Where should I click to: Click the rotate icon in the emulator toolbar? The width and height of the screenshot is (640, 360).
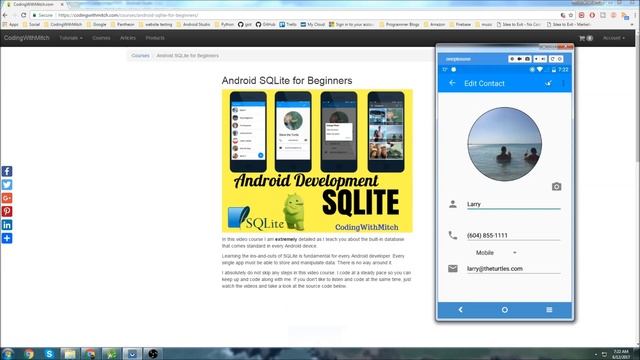click(x=552, y=59)
